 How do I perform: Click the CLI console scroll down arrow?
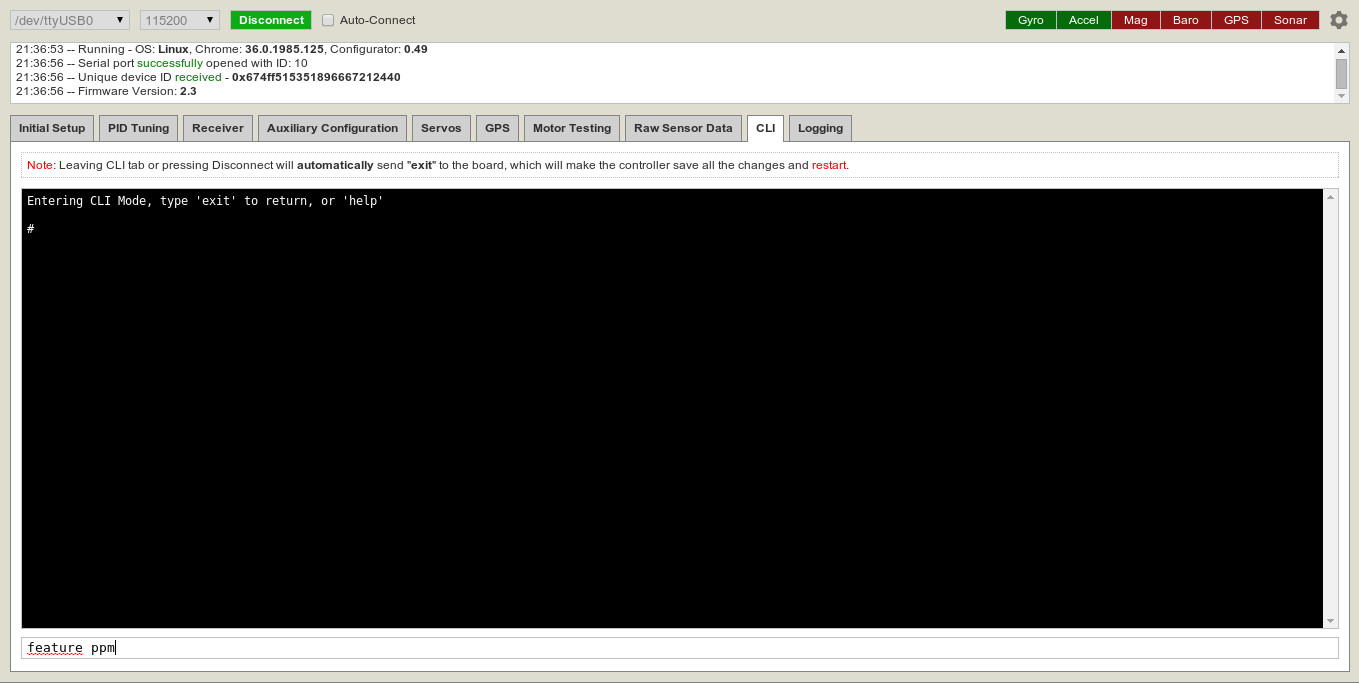(1330, 621)
